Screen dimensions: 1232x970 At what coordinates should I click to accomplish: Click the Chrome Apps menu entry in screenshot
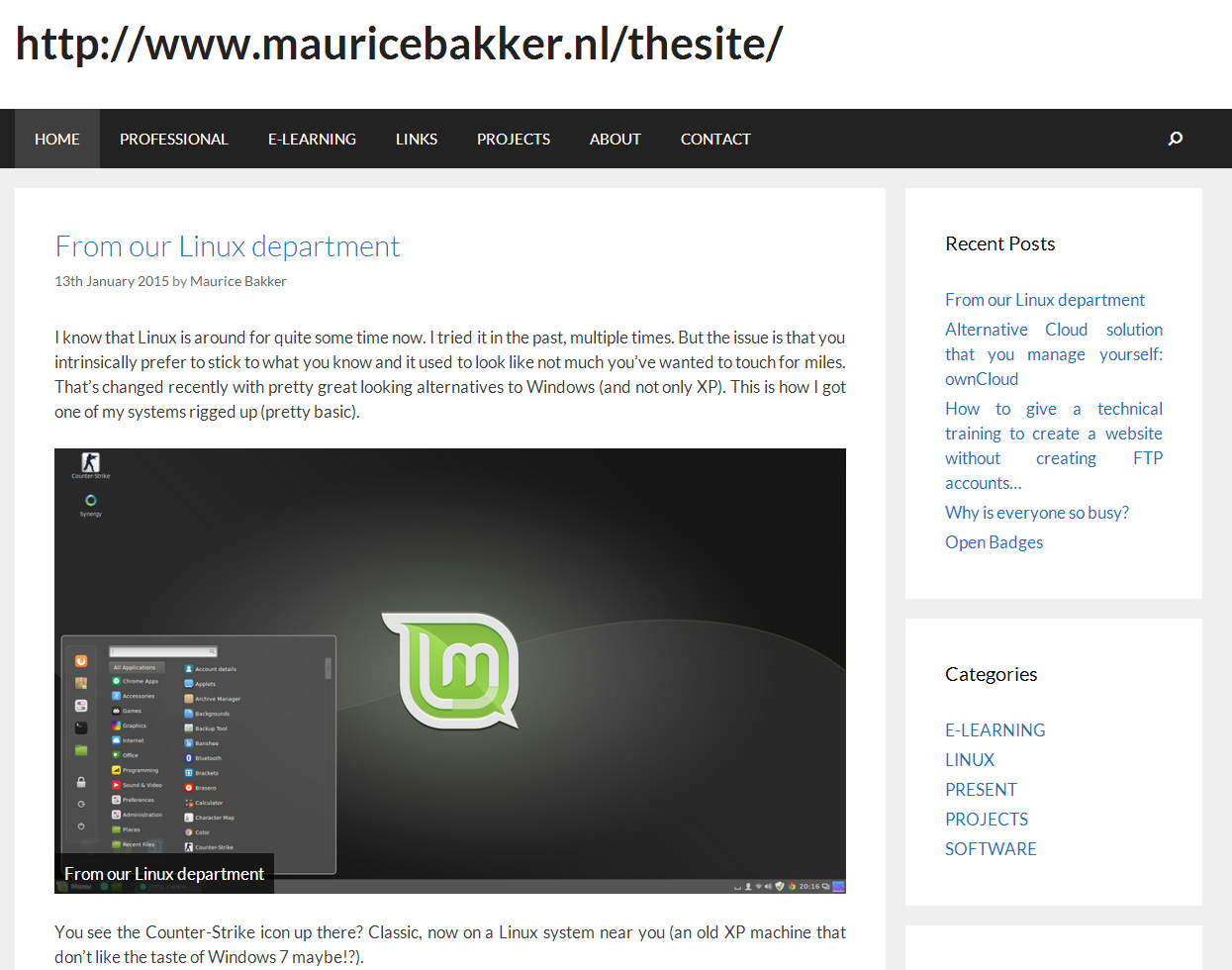tap(136, 681)
